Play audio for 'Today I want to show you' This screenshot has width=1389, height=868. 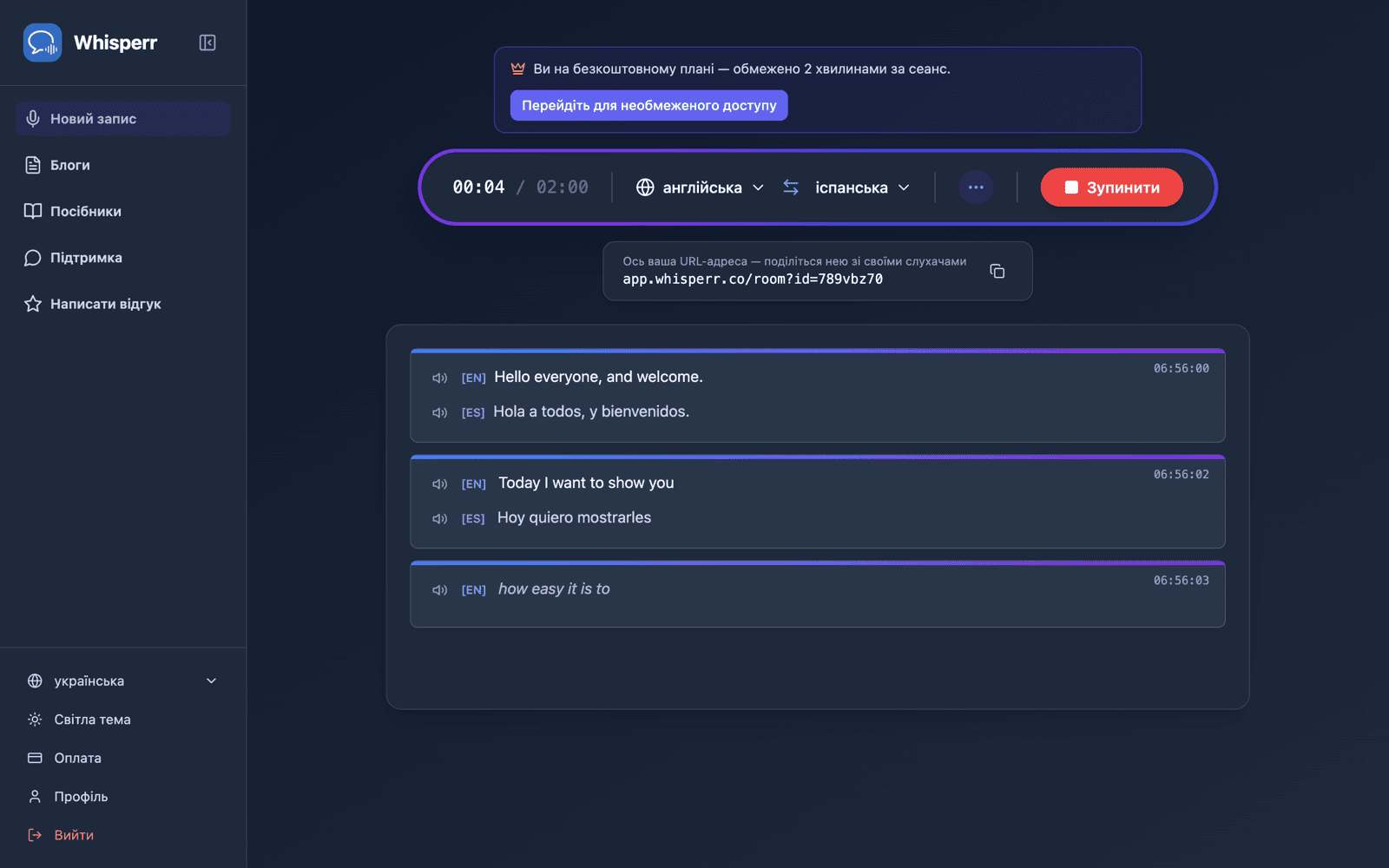(x=440, y=483)
